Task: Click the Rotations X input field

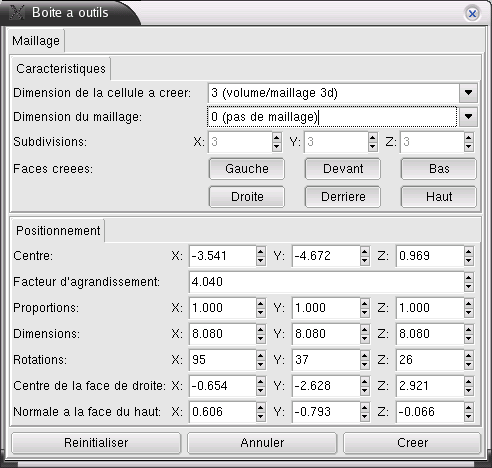Action: pyautogui.click(x=223, y=360)
